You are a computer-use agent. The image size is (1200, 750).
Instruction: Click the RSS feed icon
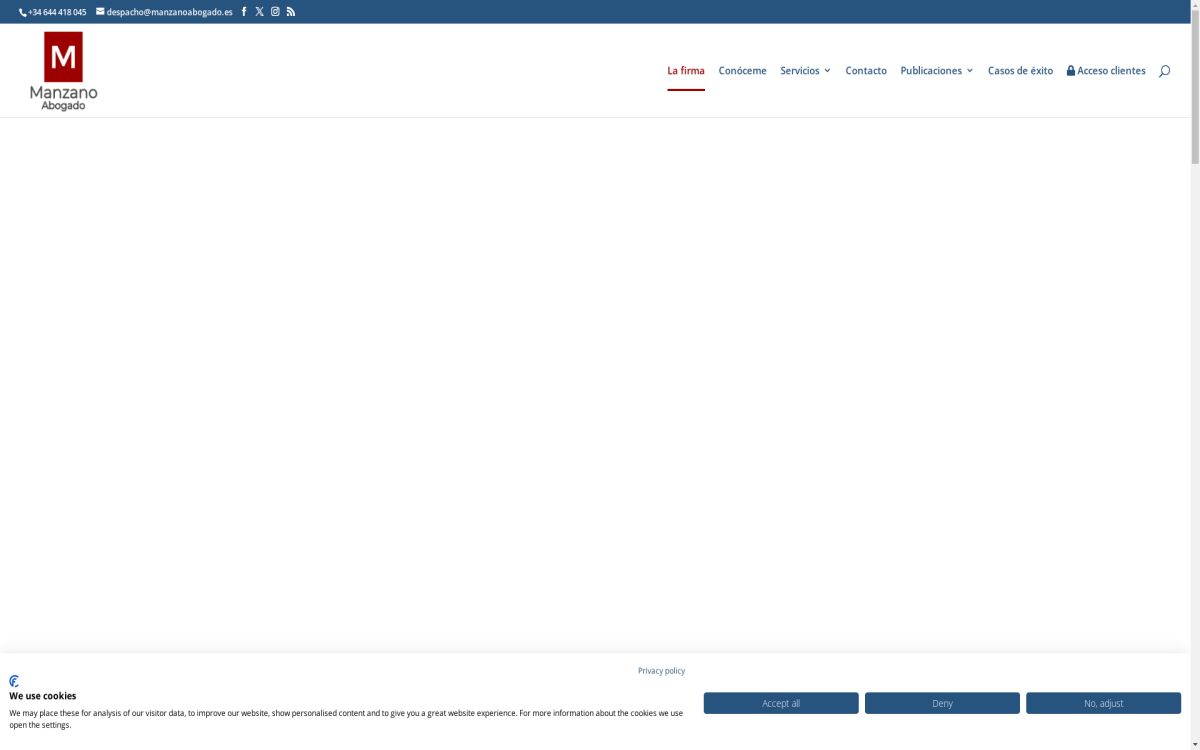pyautogui.click(x=291, y=12)
